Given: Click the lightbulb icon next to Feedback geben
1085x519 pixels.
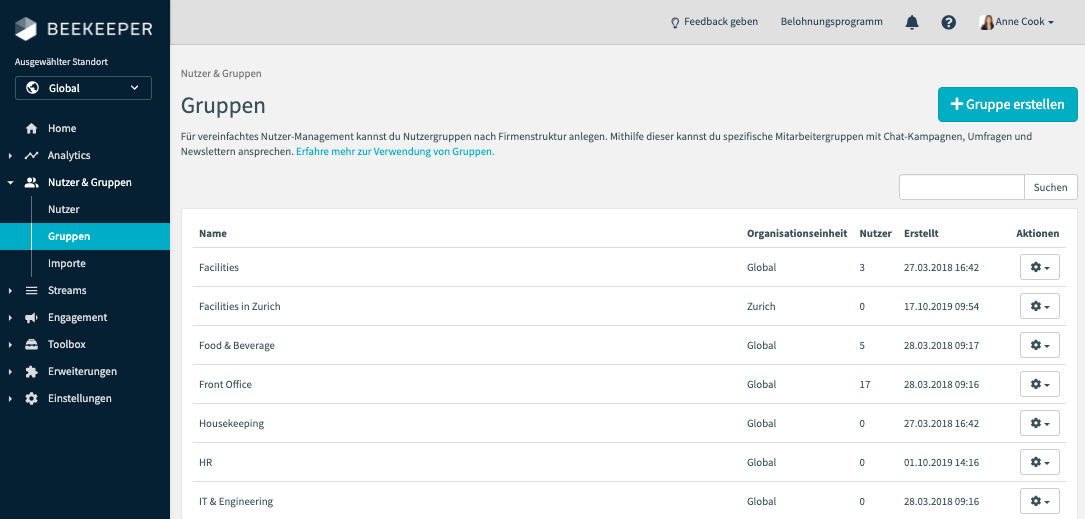Looking at the screenshot, I should (675, 22).
